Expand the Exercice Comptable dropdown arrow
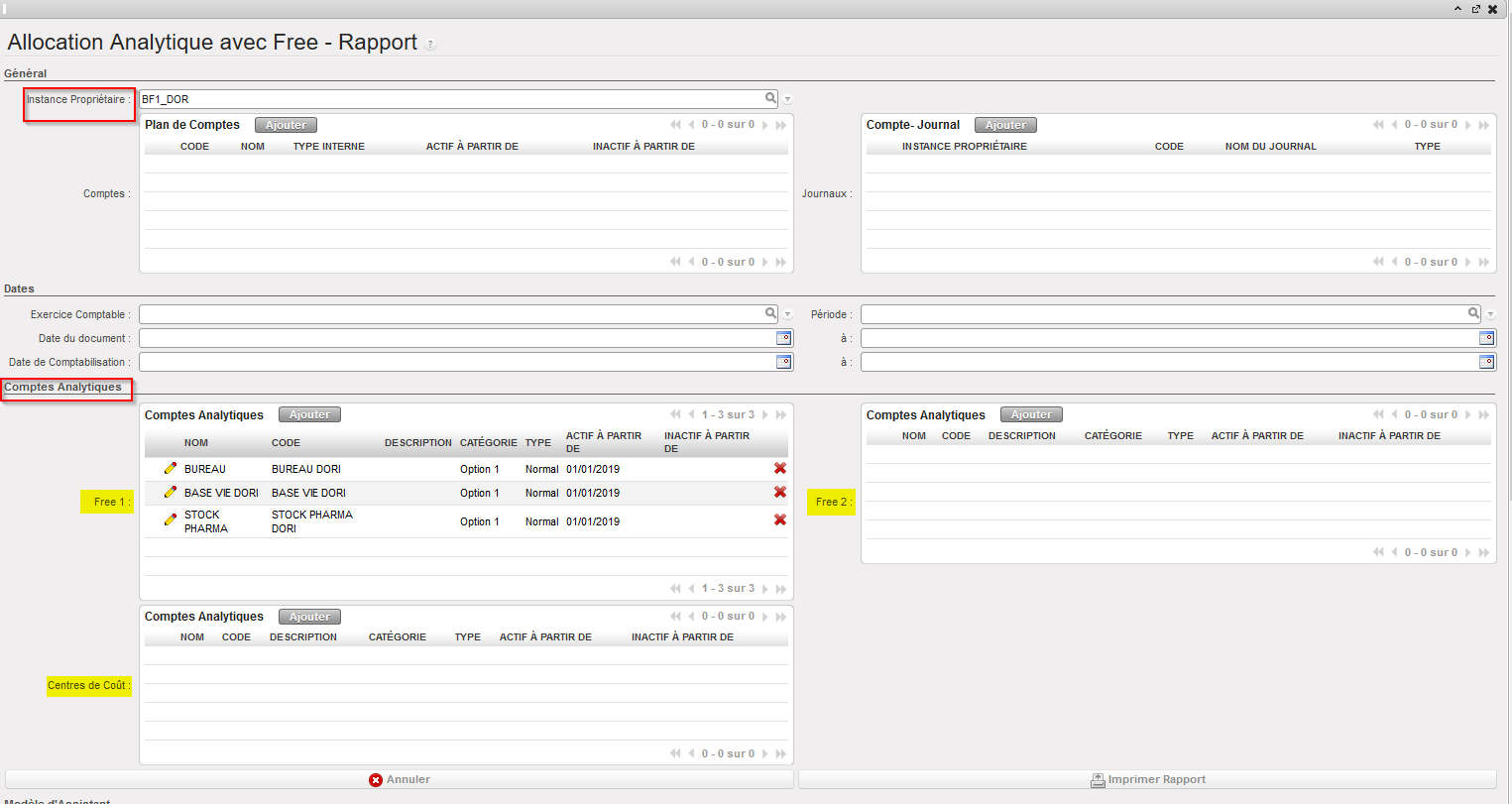Screen dimensions: 1512x804 click(x=788, y=315)
